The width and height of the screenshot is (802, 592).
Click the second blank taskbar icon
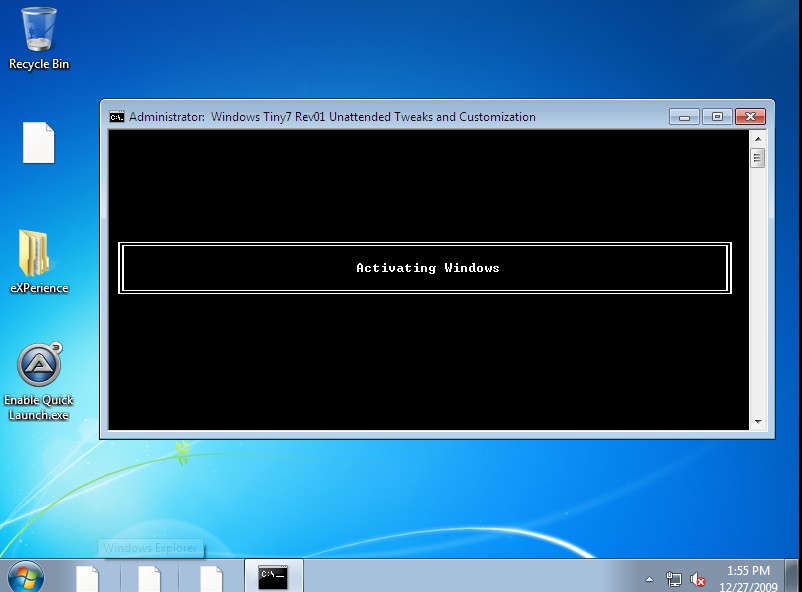point(149,579)
